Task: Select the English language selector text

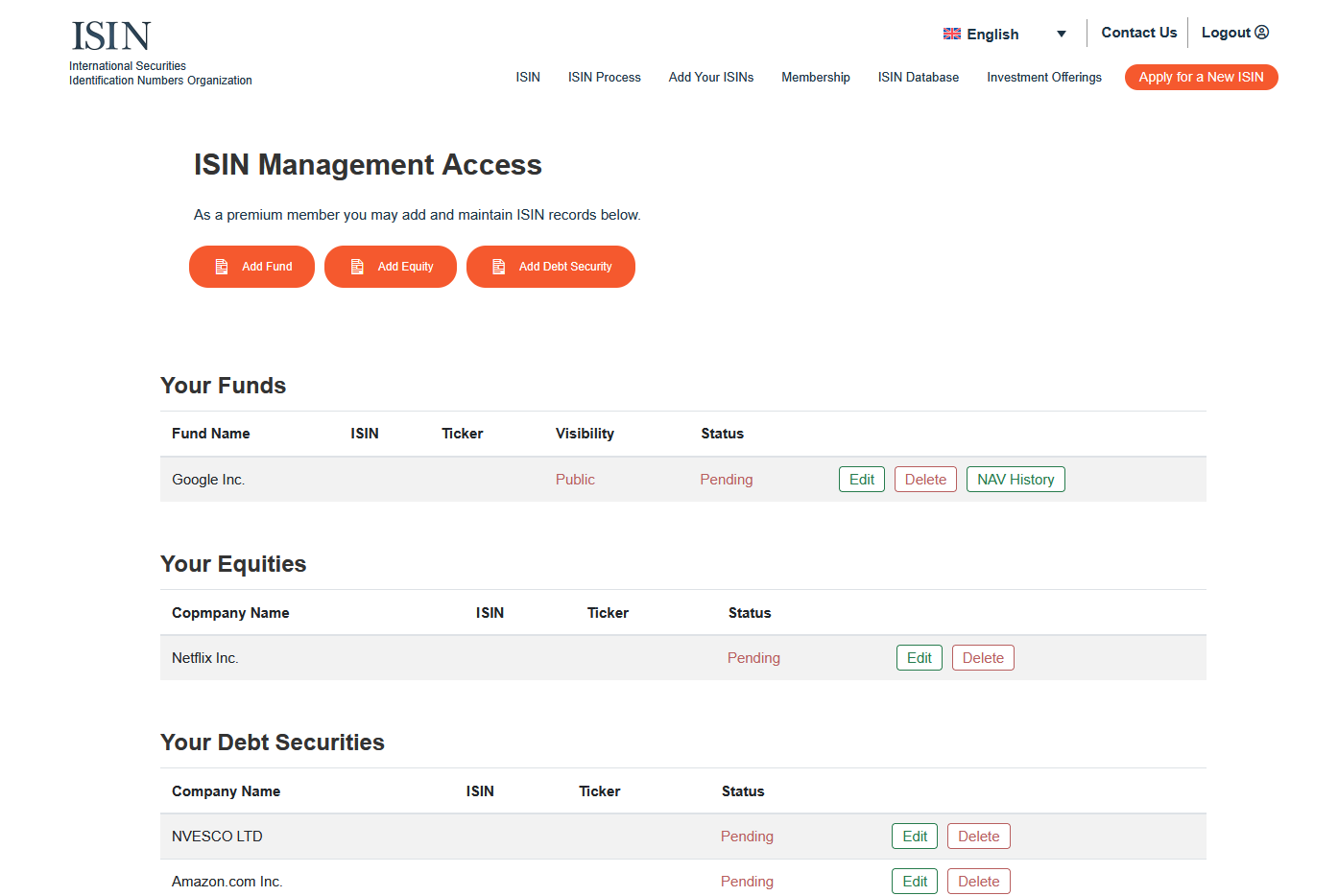Action: (x=992, y=35)
